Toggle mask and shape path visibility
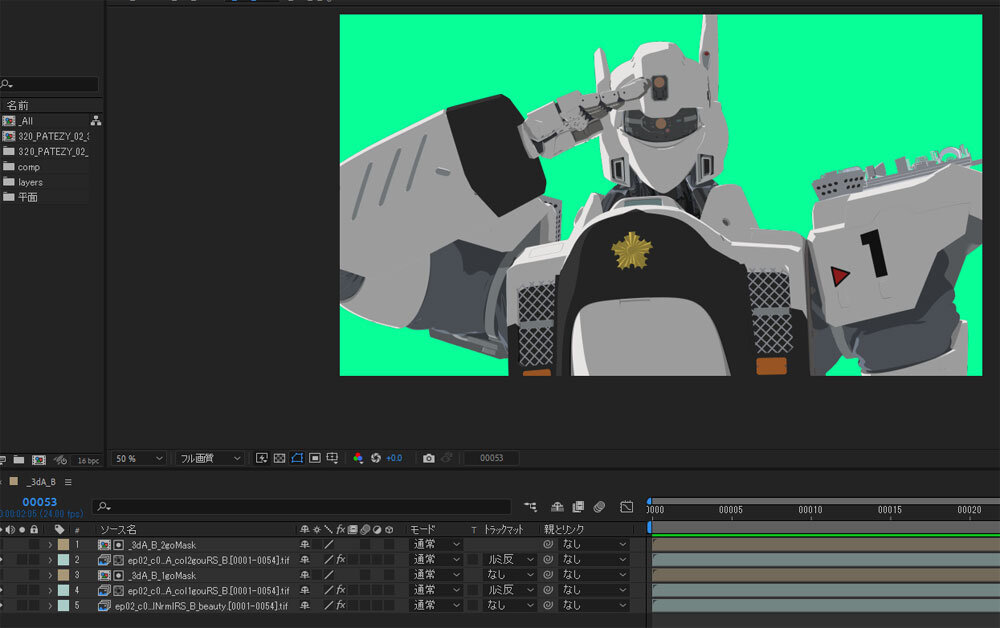The height and width of the screenshot is (628, 1000). pyautogui.click(x=297, y=458)
